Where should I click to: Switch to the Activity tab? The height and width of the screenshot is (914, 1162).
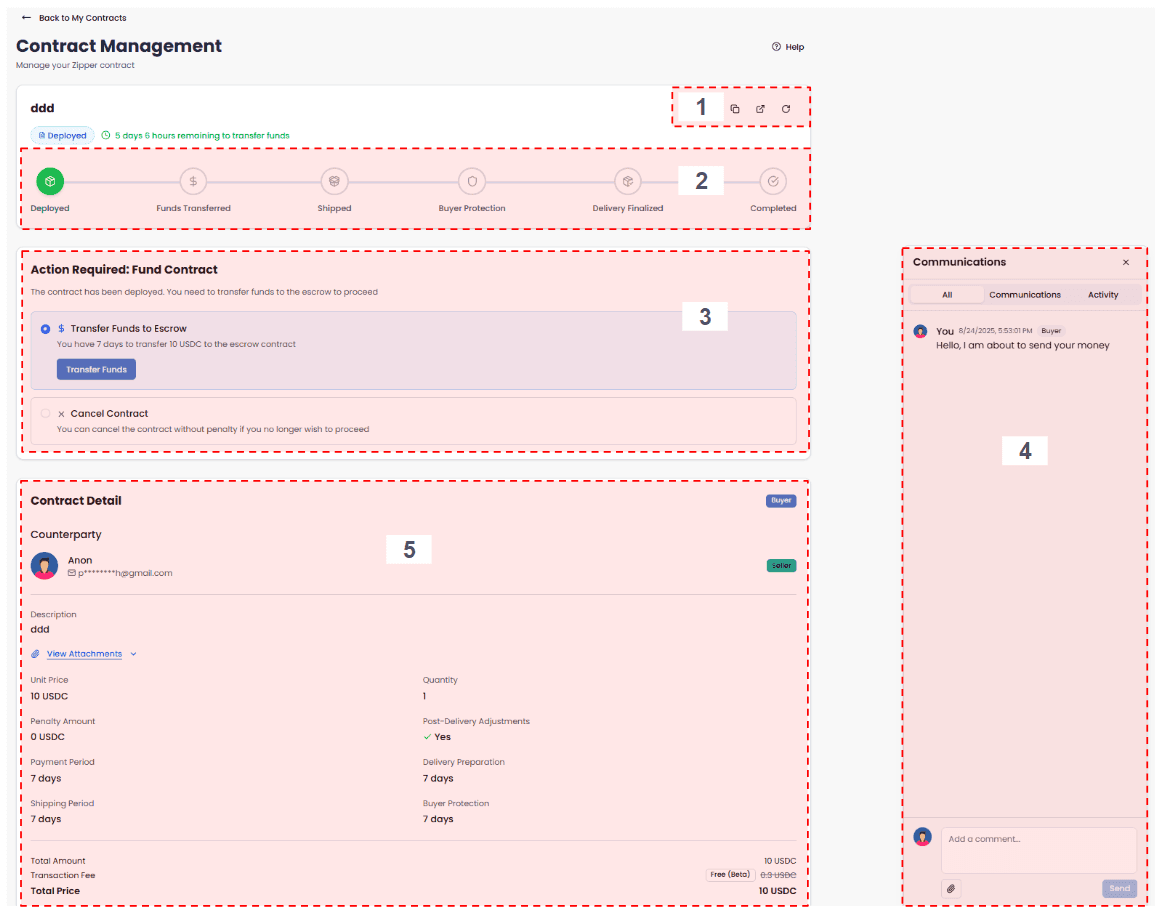tap(1103, 294)
